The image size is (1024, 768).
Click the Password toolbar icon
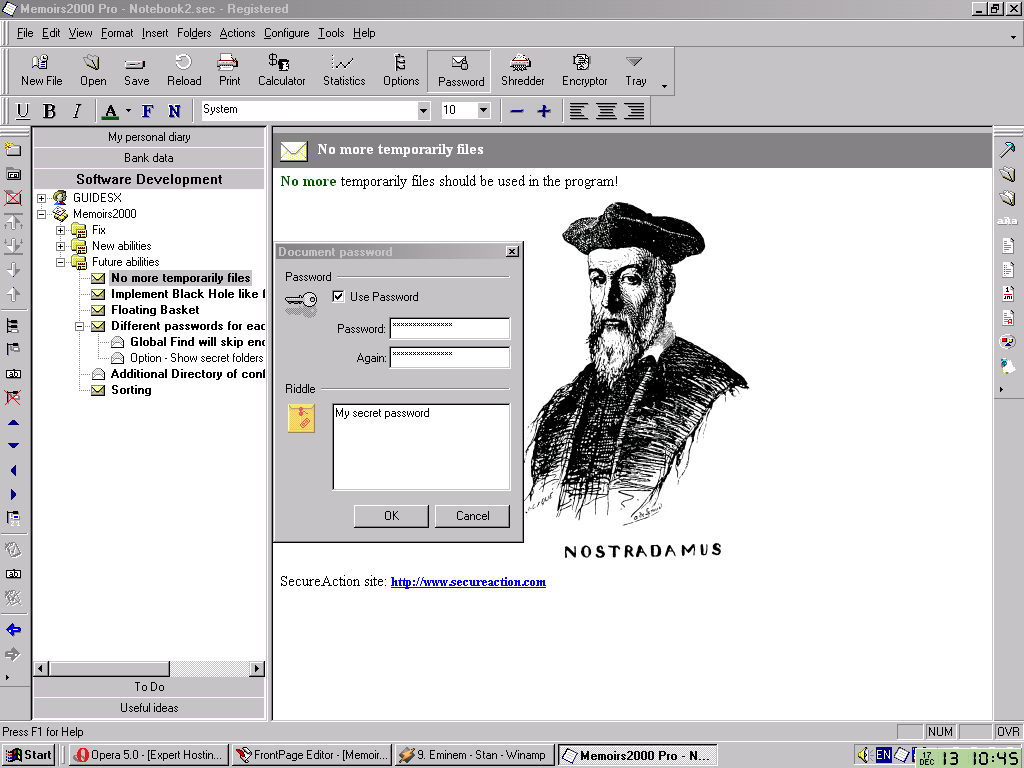point(458,70)
